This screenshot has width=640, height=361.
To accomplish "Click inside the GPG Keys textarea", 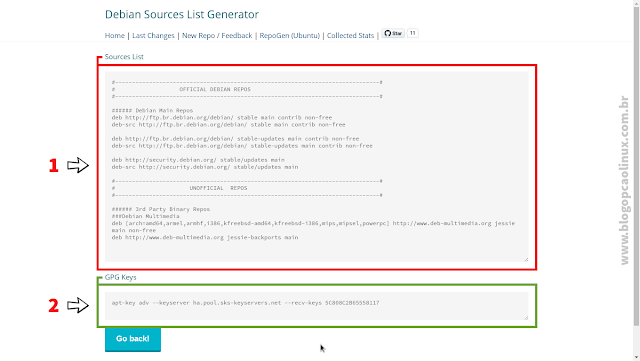I will (x=316, y=305).
